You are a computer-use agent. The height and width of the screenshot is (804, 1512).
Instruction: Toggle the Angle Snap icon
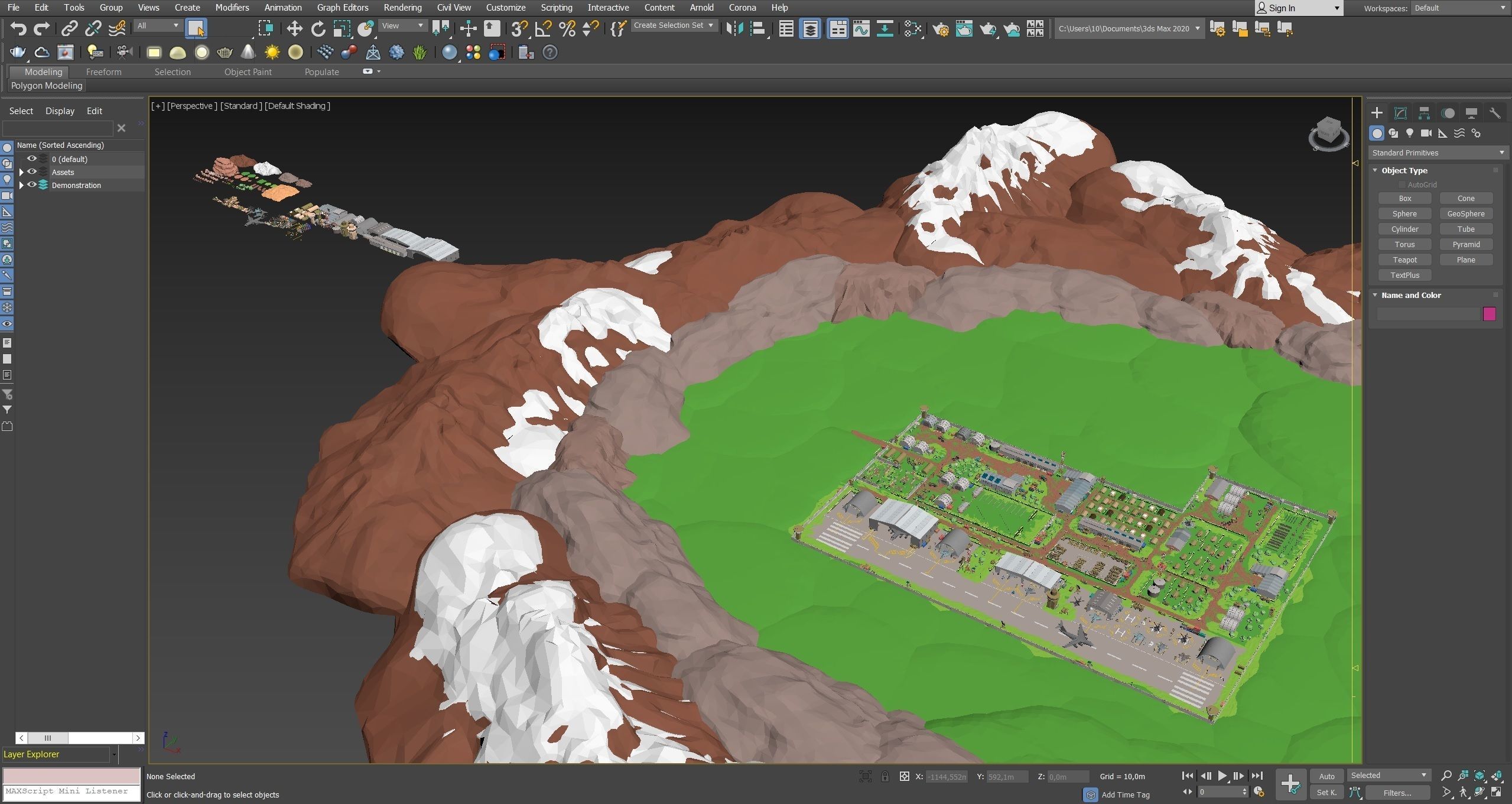click(x=543, y=28)
